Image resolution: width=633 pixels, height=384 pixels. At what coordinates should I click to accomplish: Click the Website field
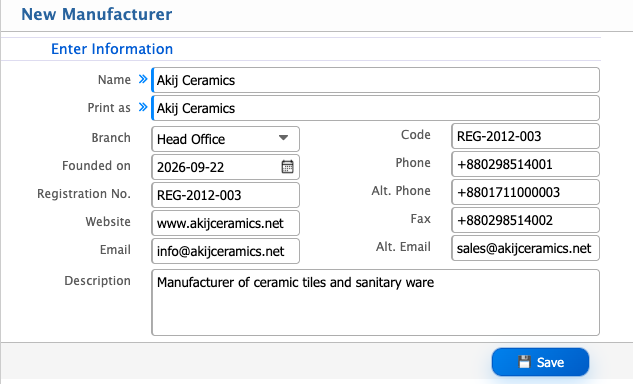[x=225, y=223]
